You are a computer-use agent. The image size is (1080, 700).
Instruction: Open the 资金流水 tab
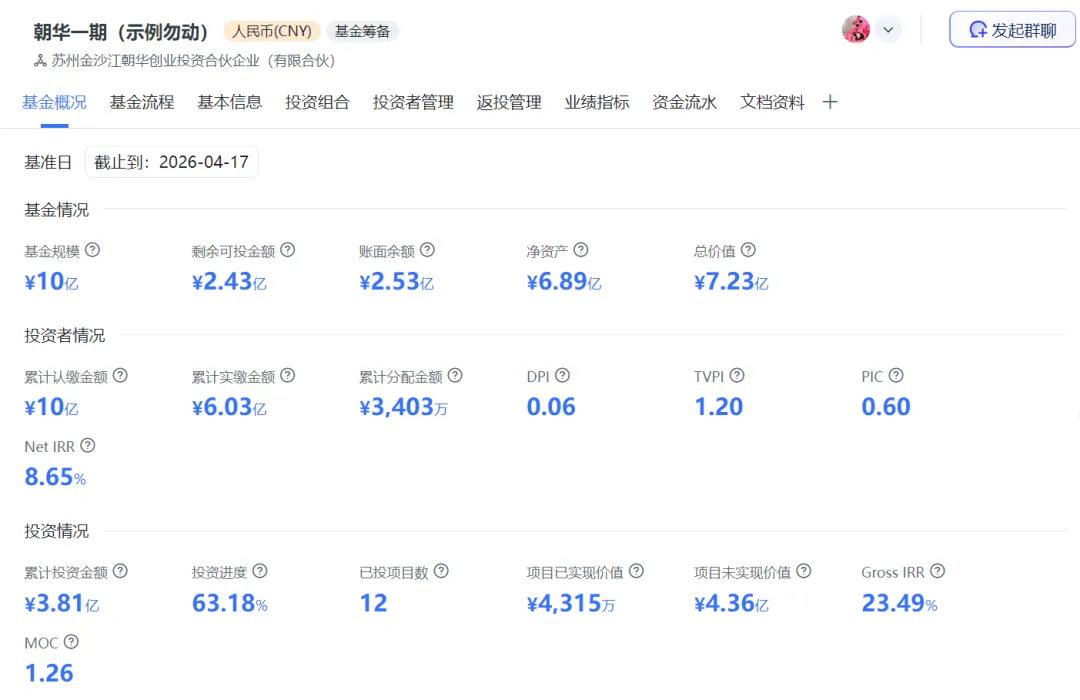pyautogui.click(x=684, y=101)
